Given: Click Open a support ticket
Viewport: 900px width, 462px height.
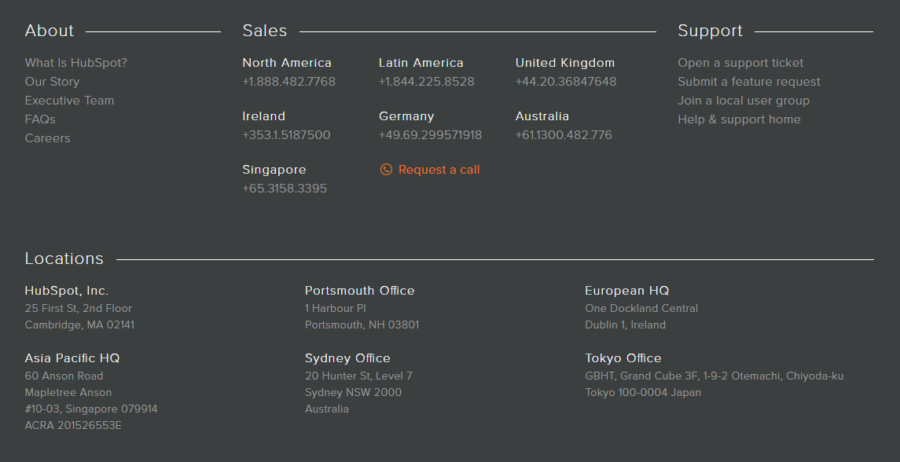Looking at the screenshot, I should coord(740,63).
